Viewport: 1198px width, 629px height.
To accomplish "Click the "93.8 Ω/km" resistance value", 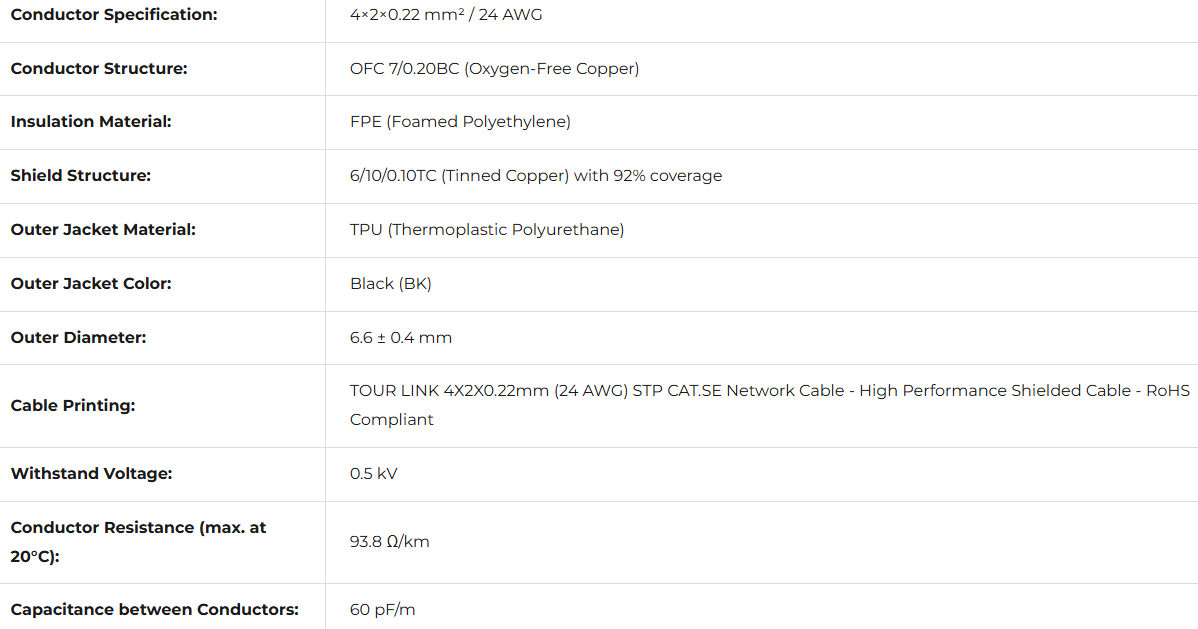I will (x=390, y=542).
